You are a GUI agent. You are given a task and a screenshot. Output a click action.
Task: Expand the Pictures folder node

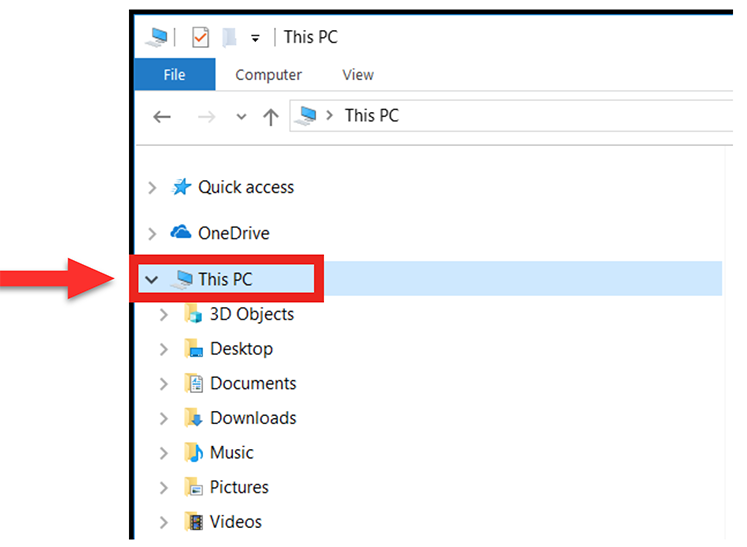pyautogui.click(x=164, y=488)
